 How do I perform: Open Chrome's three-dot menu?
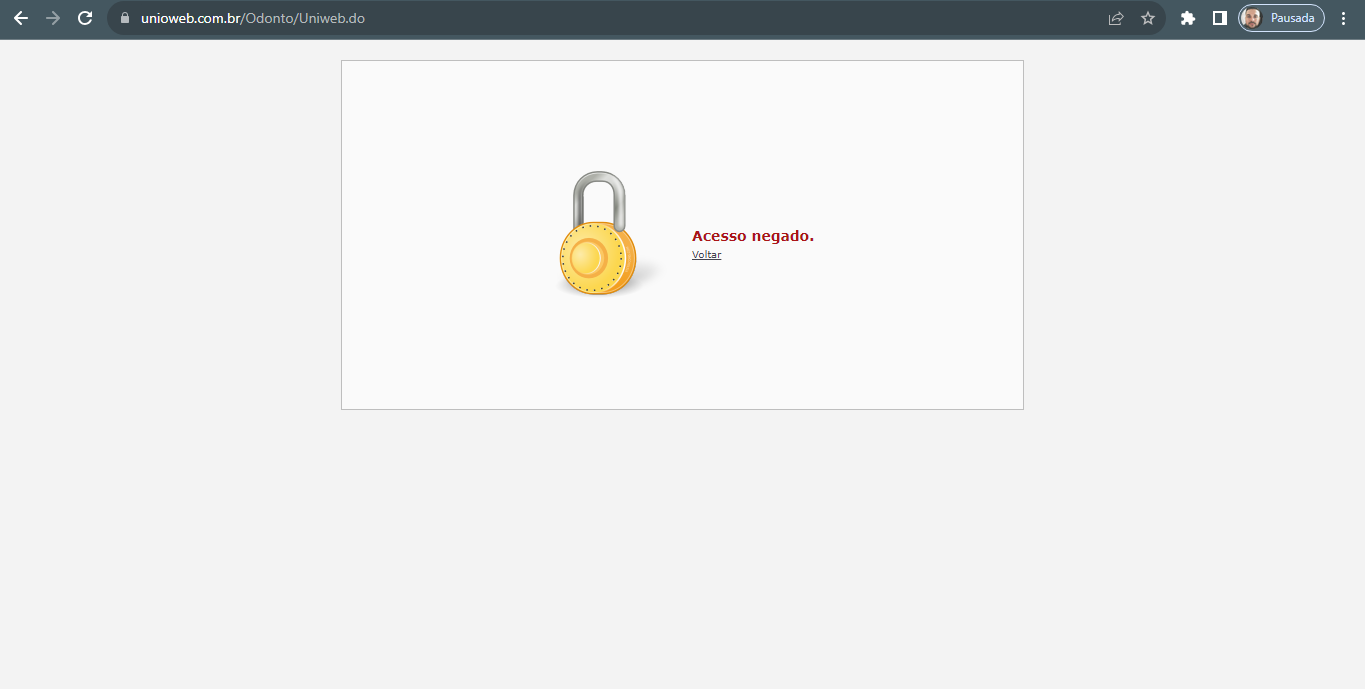(x=1344, y=18)
